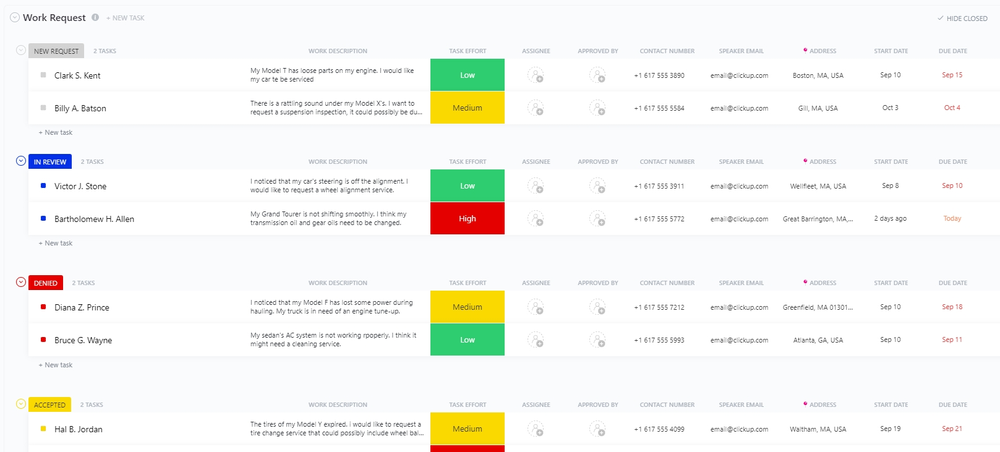
Task: Click the Task Effort column header in New Request
Action: (x=467, y=51)
